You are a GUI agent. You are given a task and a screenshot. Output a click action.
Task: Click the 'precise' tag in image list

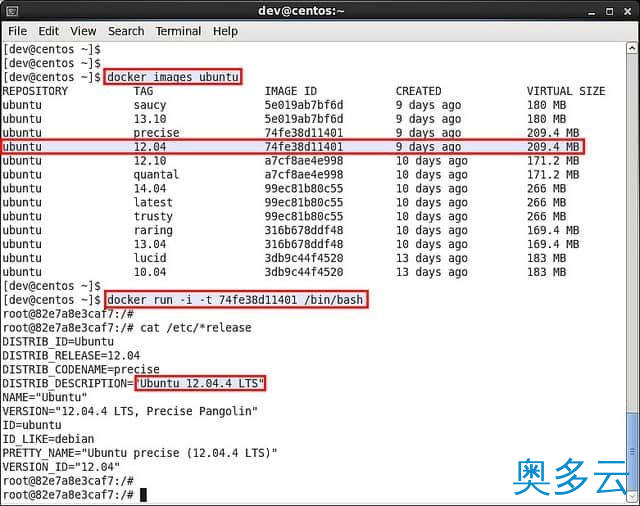pyautogui.click(x=156, y=133)
